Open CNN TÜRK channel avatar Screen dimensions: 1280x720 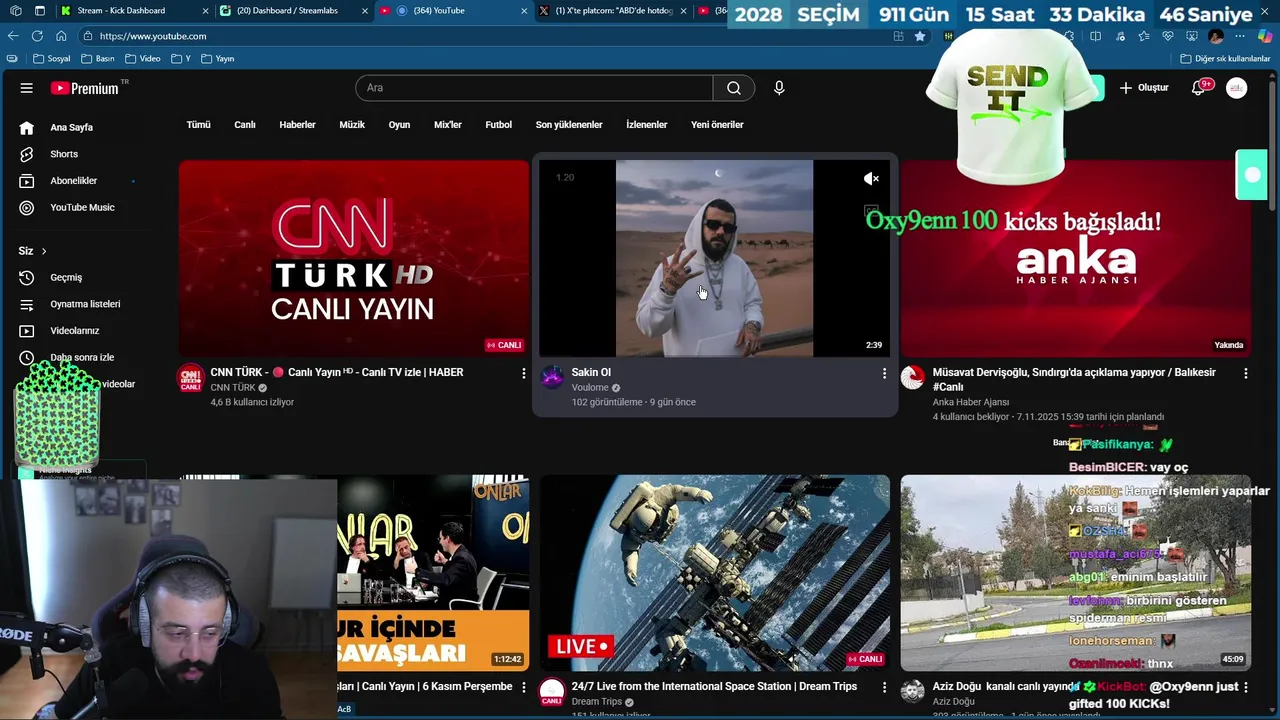pyautogui.click(x=190, y=378)
